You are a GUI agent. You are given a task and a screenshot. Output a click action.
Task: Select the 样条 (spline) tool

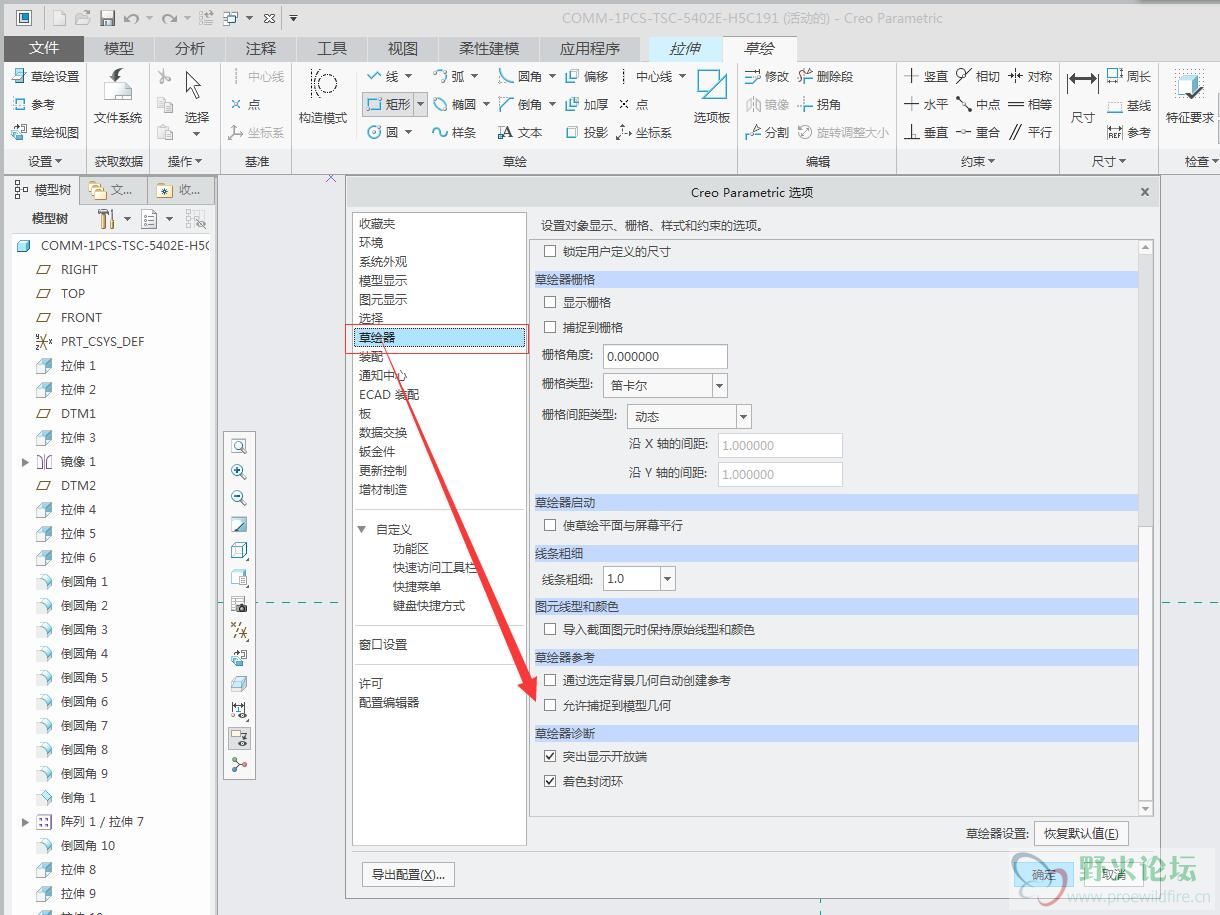[x=454, y=132]
